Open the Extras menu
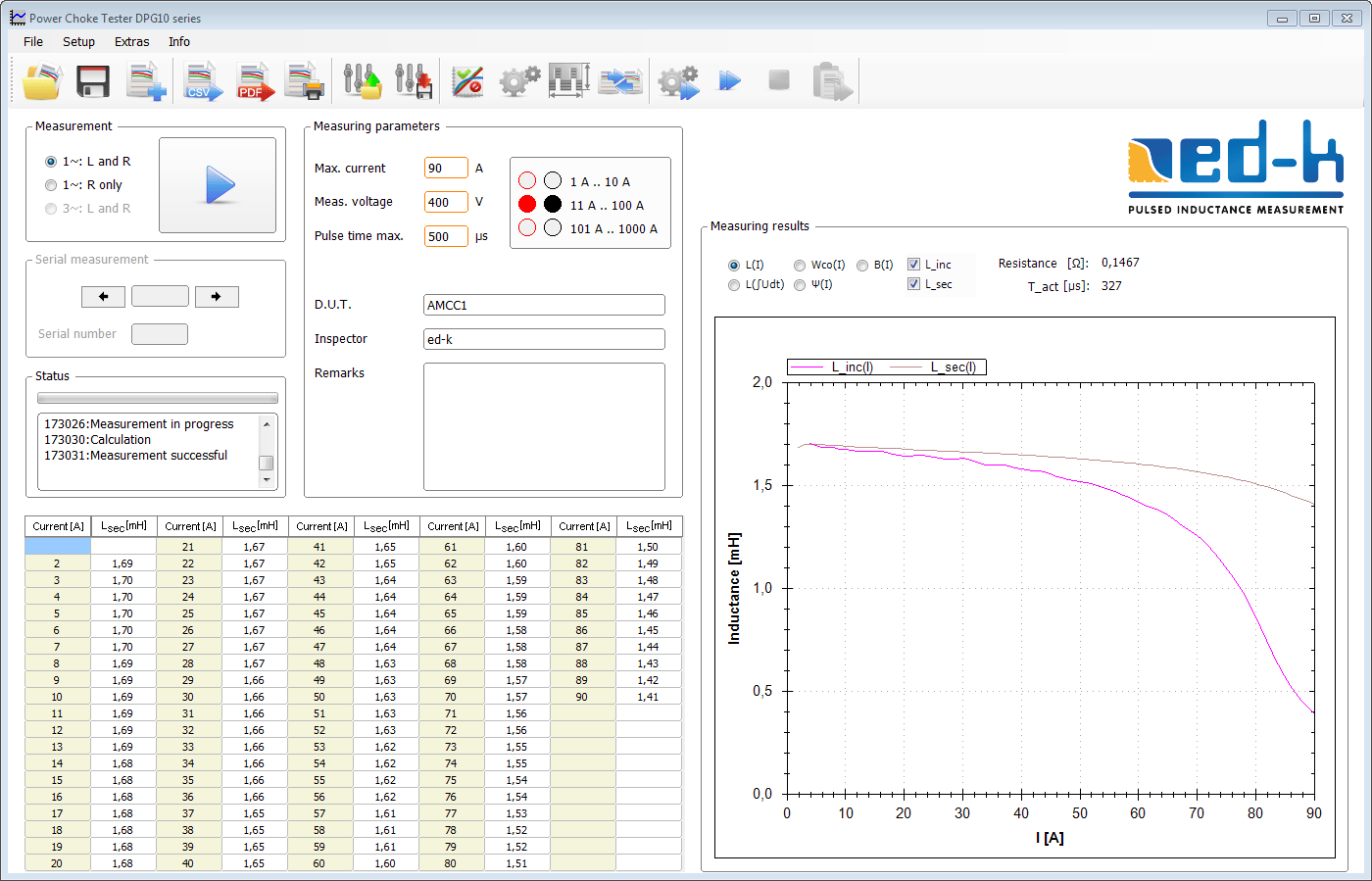The height and width of the screenshot is (881, 1372). coord(131,42)
